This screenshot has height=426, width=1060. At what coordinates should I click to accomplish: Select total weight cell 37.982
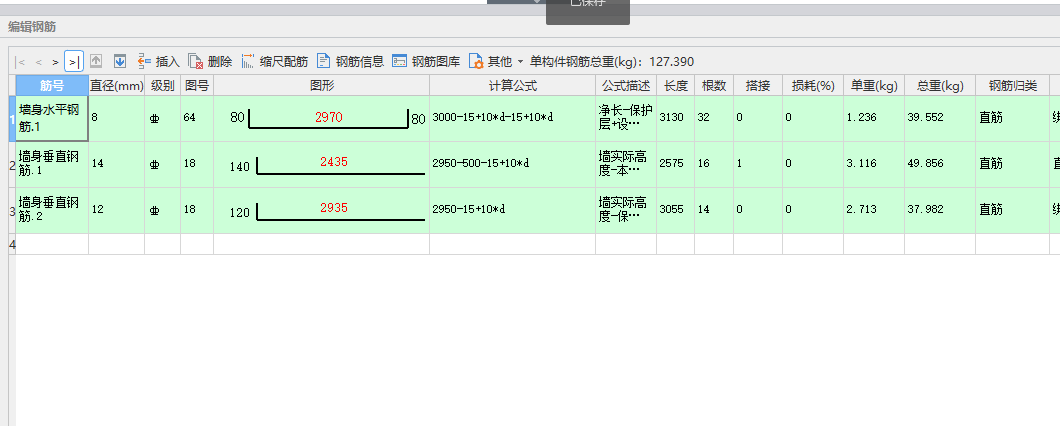click(x=940, y=210)
